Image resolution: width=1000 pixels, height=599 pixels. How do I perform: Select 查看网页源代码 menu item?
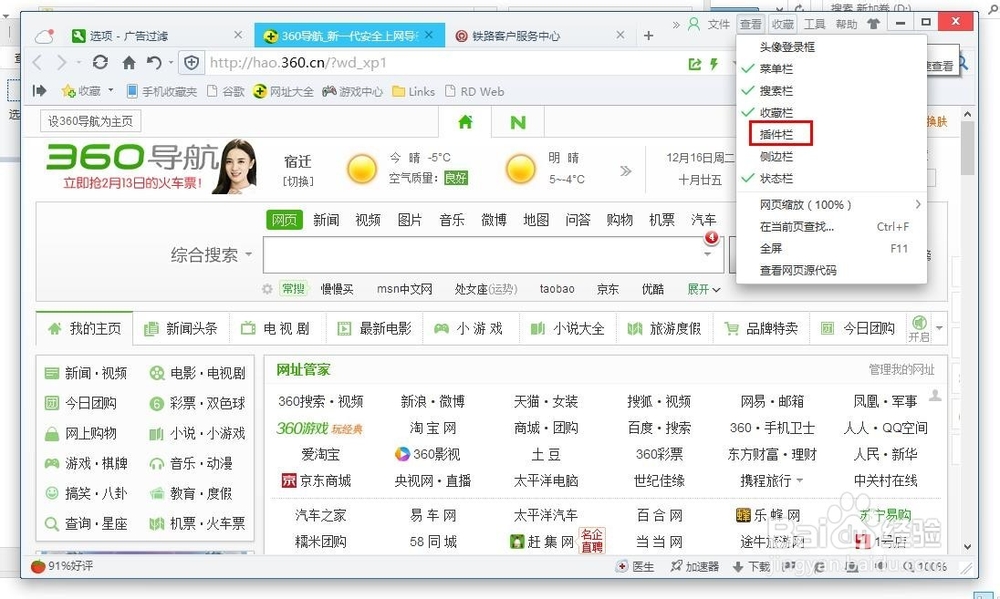[831, 270]
